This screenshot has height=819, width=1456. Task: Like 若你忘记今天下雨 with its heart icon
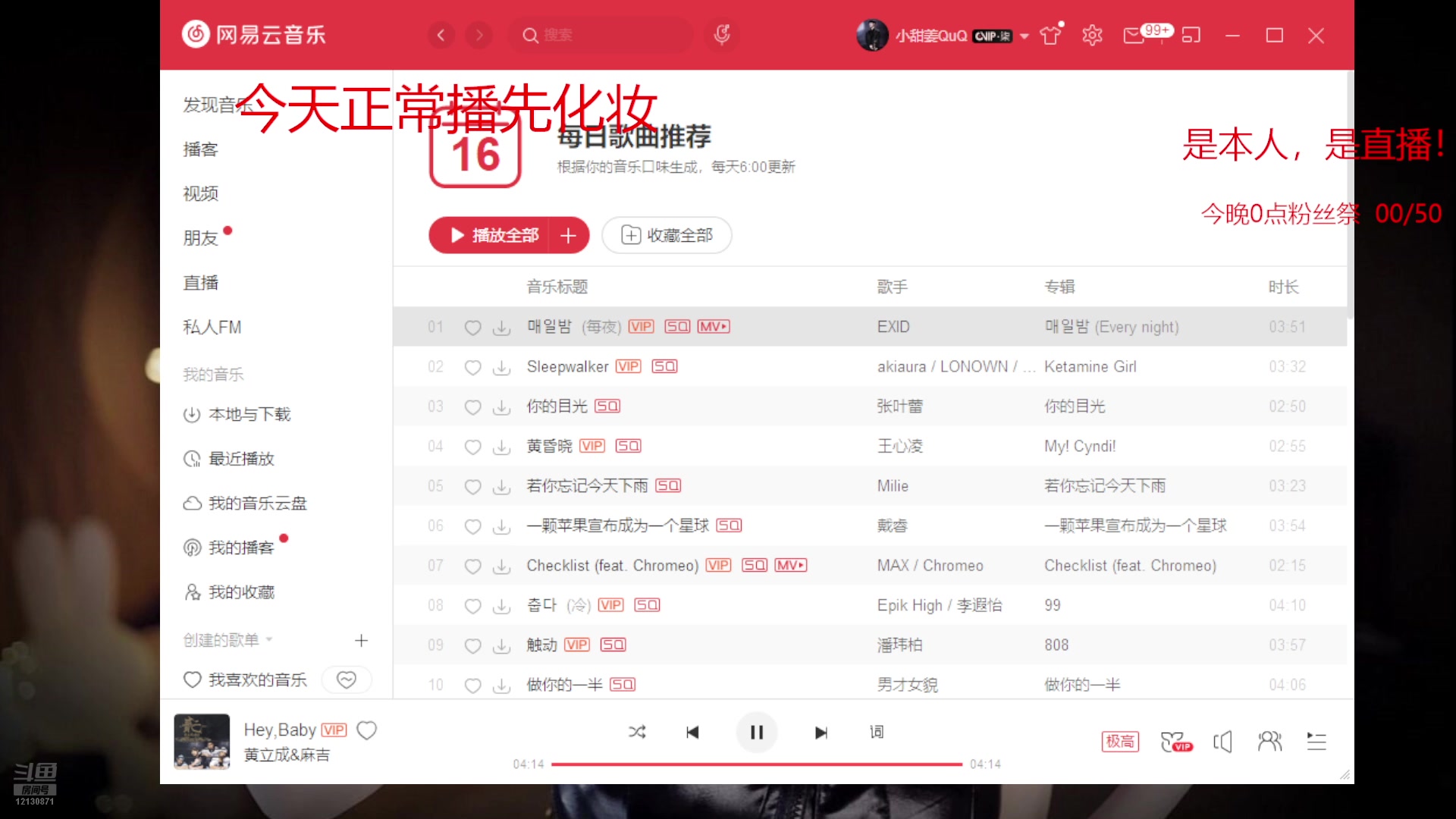click(x=472, y=487)
